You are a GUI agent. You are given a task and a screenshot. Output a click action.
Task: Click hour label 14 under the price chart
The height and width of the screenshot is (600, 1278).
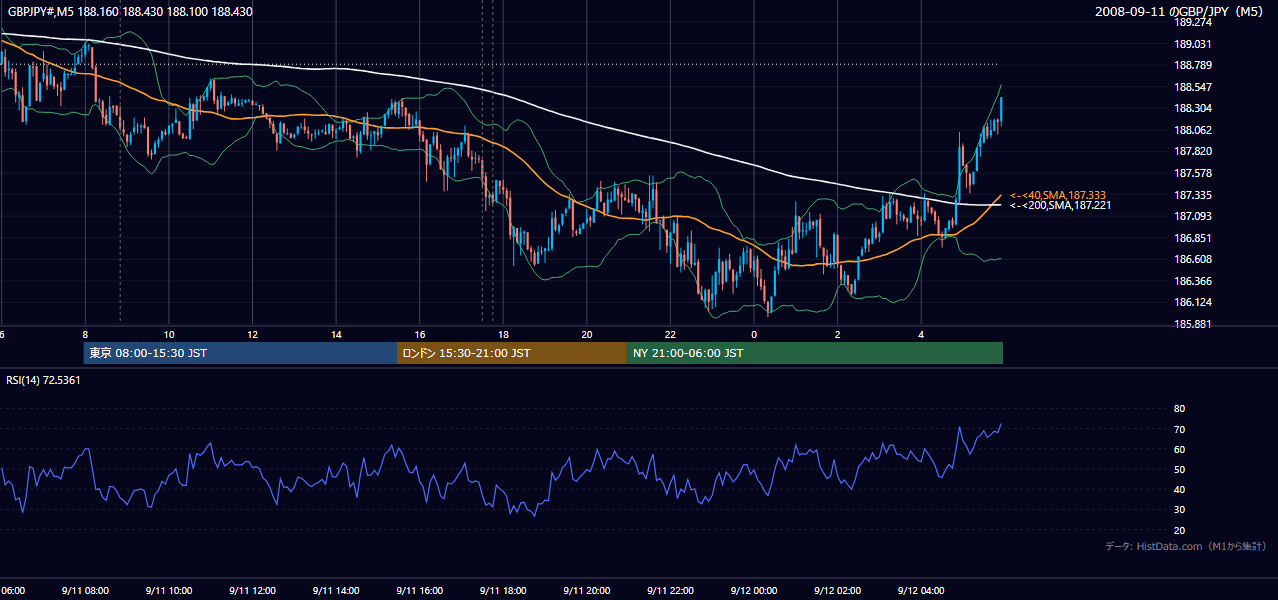point(336,334)
